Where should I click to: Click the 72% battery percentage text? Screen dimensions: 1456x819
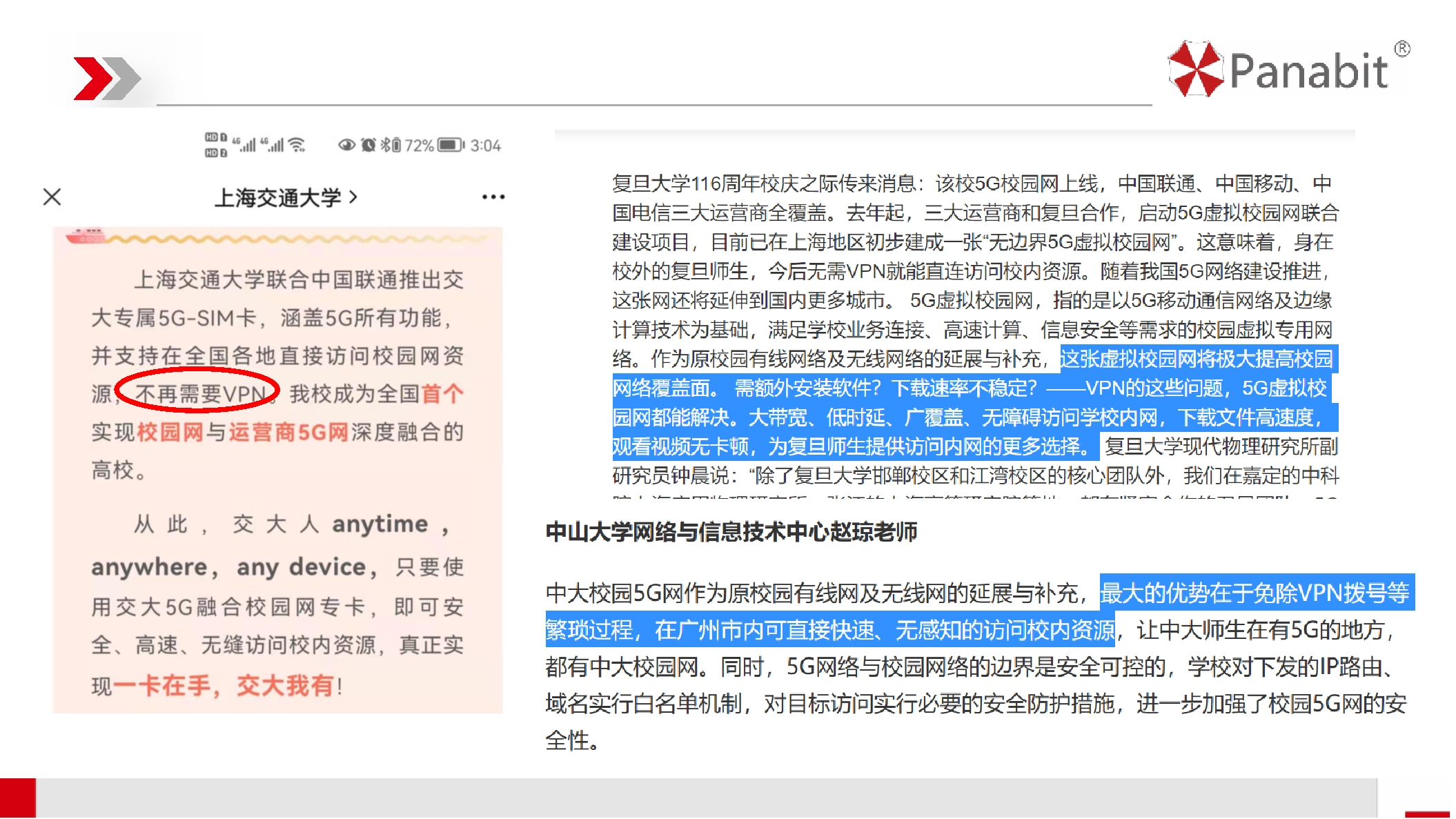[x=420, y=146]
